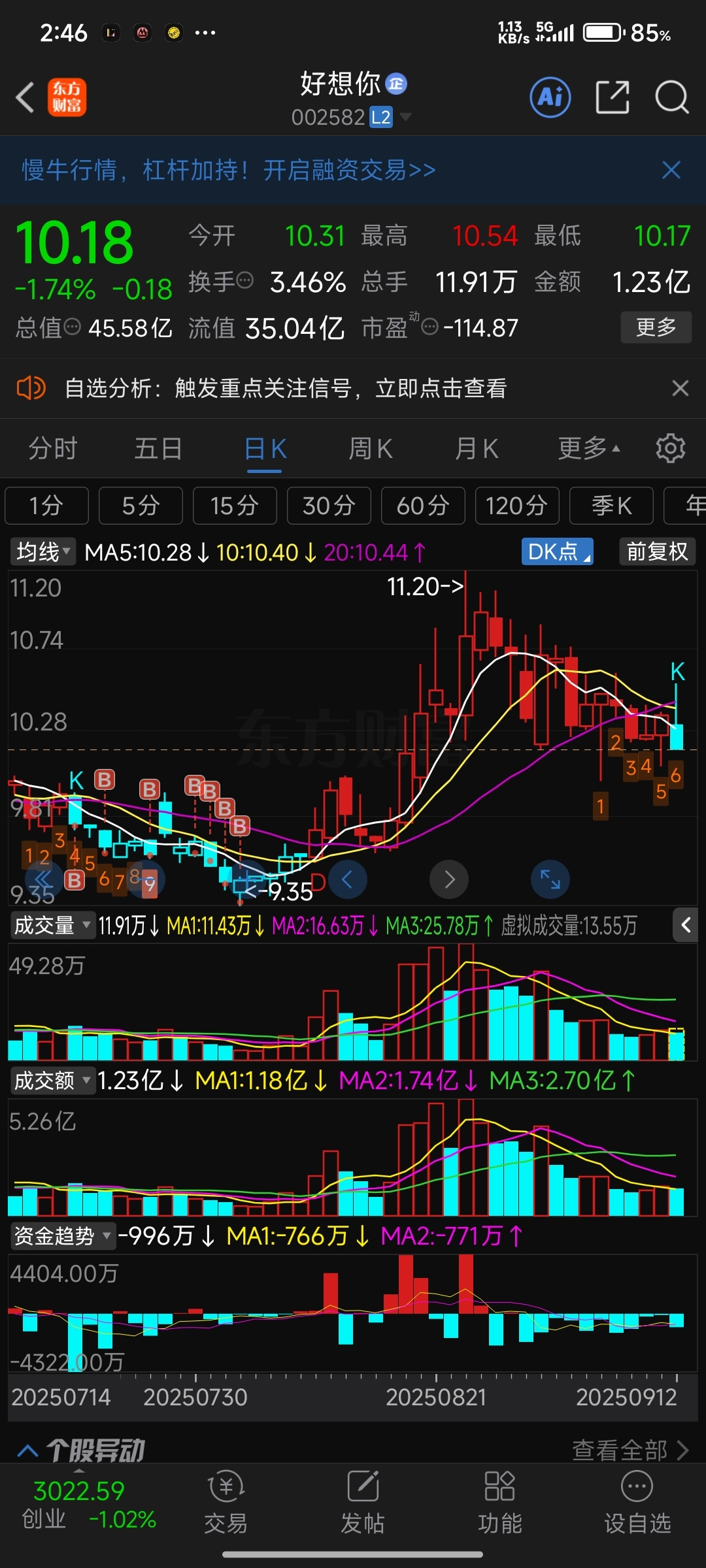Tap the 总值 info icon
This screenshot has width=706, height=1568.
tap(73, 327)
